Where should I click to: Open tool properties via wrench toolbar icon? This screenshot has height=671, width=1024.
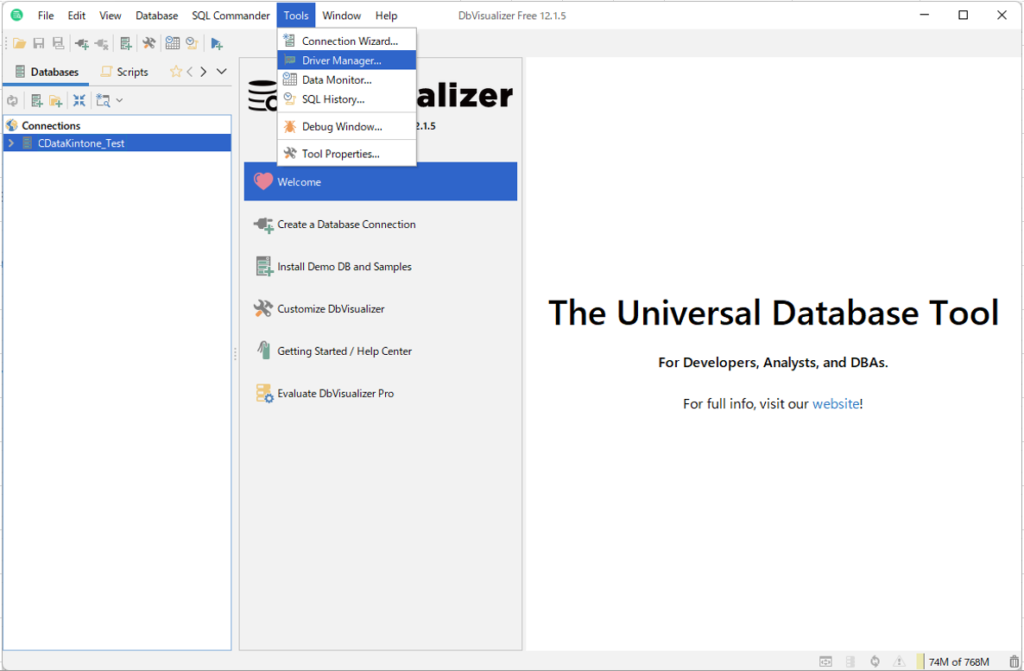pos(149,44)
